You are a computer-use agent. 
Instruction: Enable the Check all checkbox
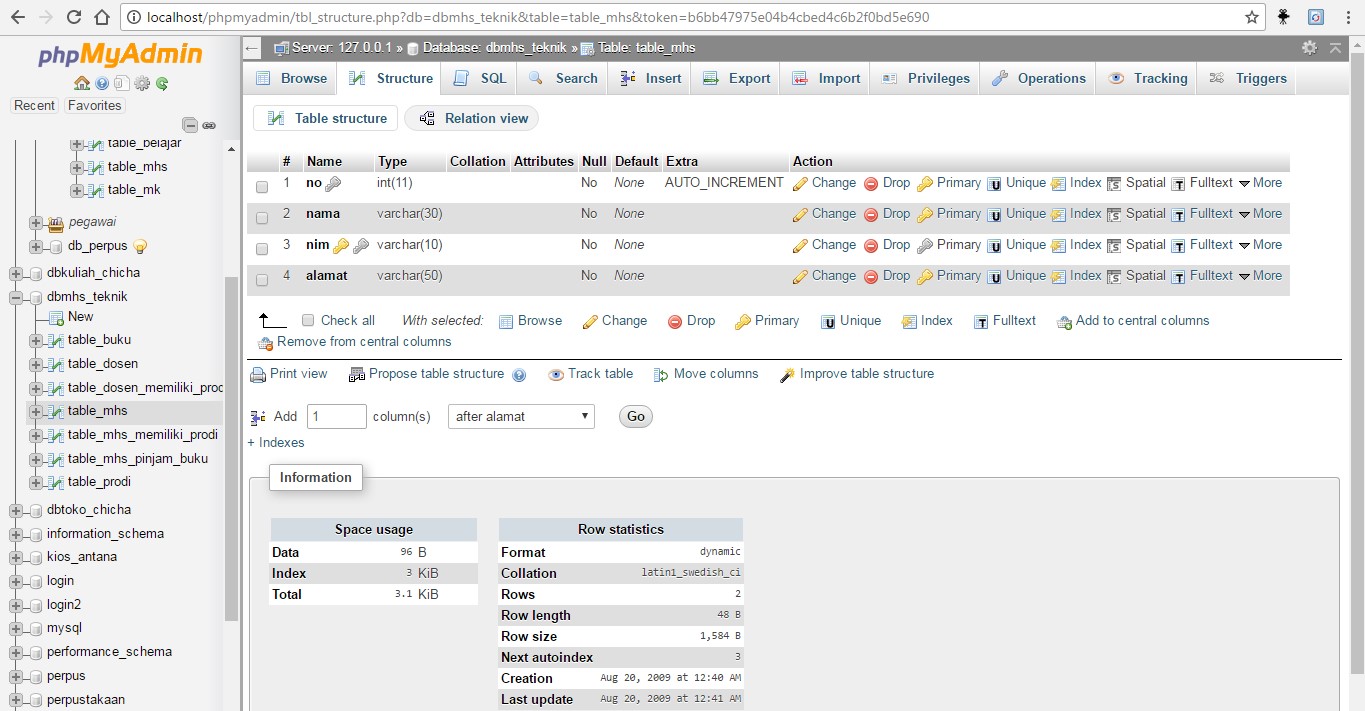tap(308, 321)
